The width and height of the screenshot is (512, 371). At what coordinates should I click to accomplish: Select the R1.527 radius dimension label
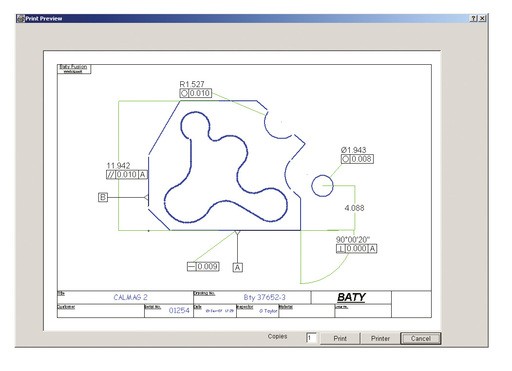tap(192, 84)
